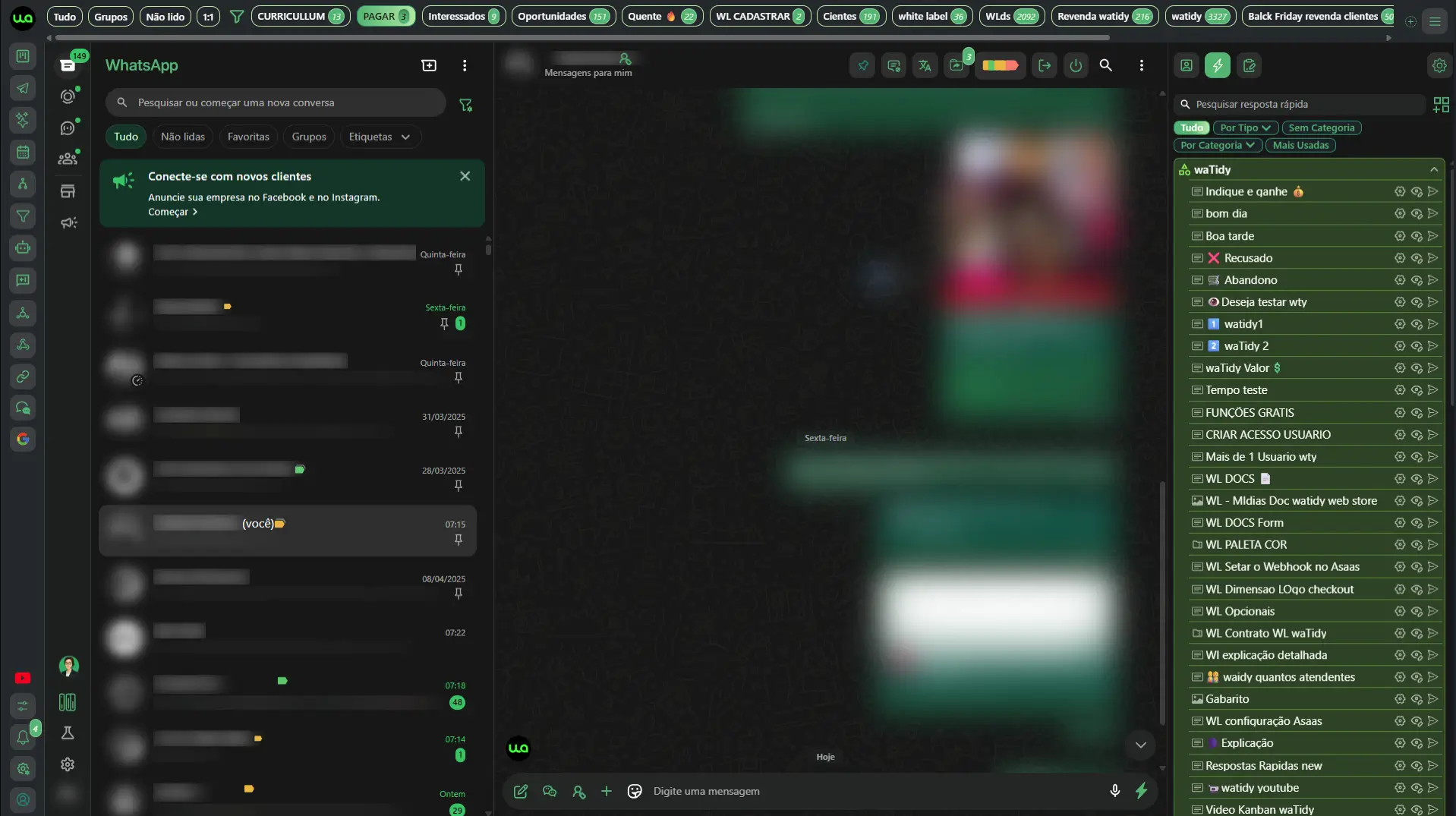Click the microphone voice message icon
The width and height of the screenshot is (1456, 816).
click(1114, 791)
